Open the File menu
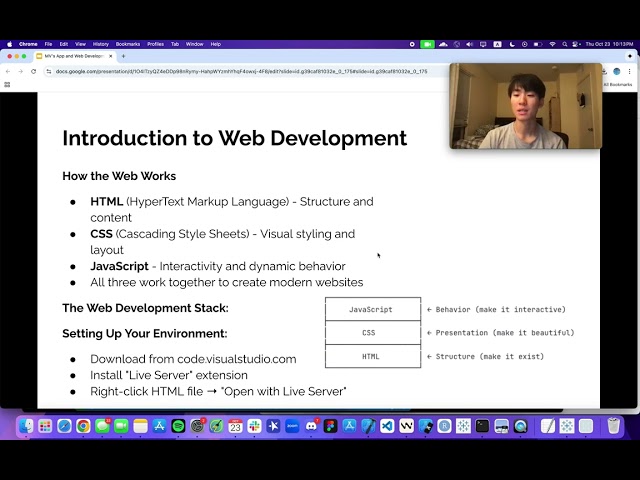 point(48,44)
